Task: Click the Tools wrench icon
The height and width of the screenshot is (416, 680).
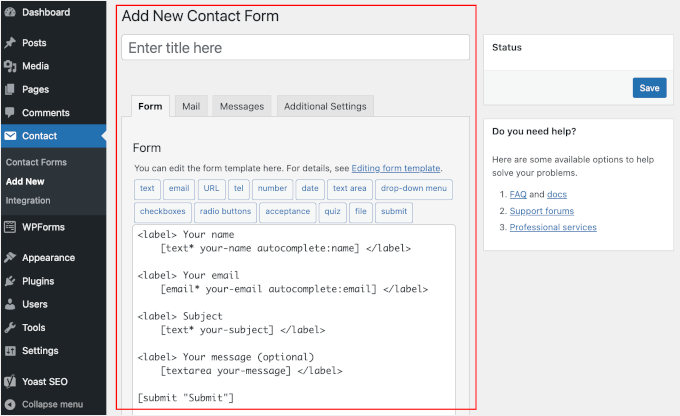Action: click(10, 328)
